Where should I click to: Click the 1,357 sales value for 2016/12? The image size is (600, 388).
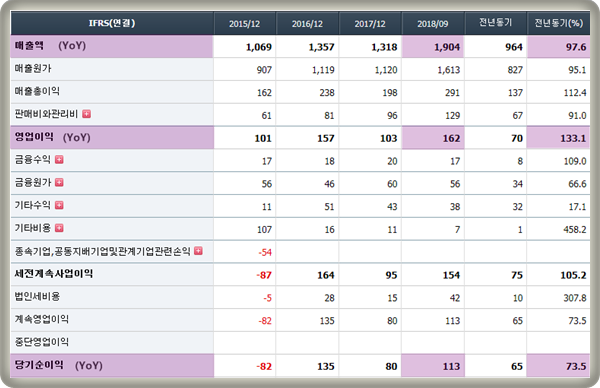coord(321,47)
